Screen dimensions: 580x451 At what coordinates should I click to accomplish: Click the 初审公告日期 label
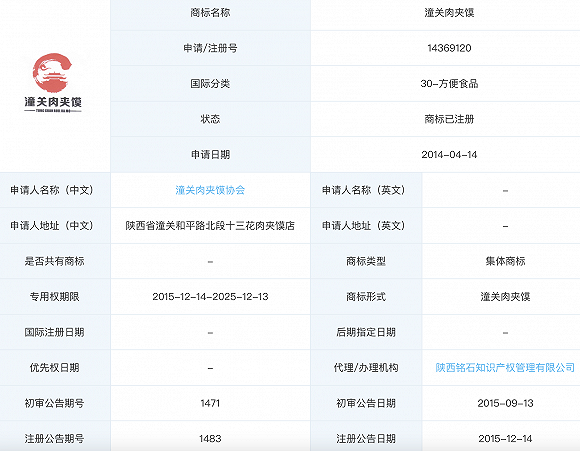[366, 403]
